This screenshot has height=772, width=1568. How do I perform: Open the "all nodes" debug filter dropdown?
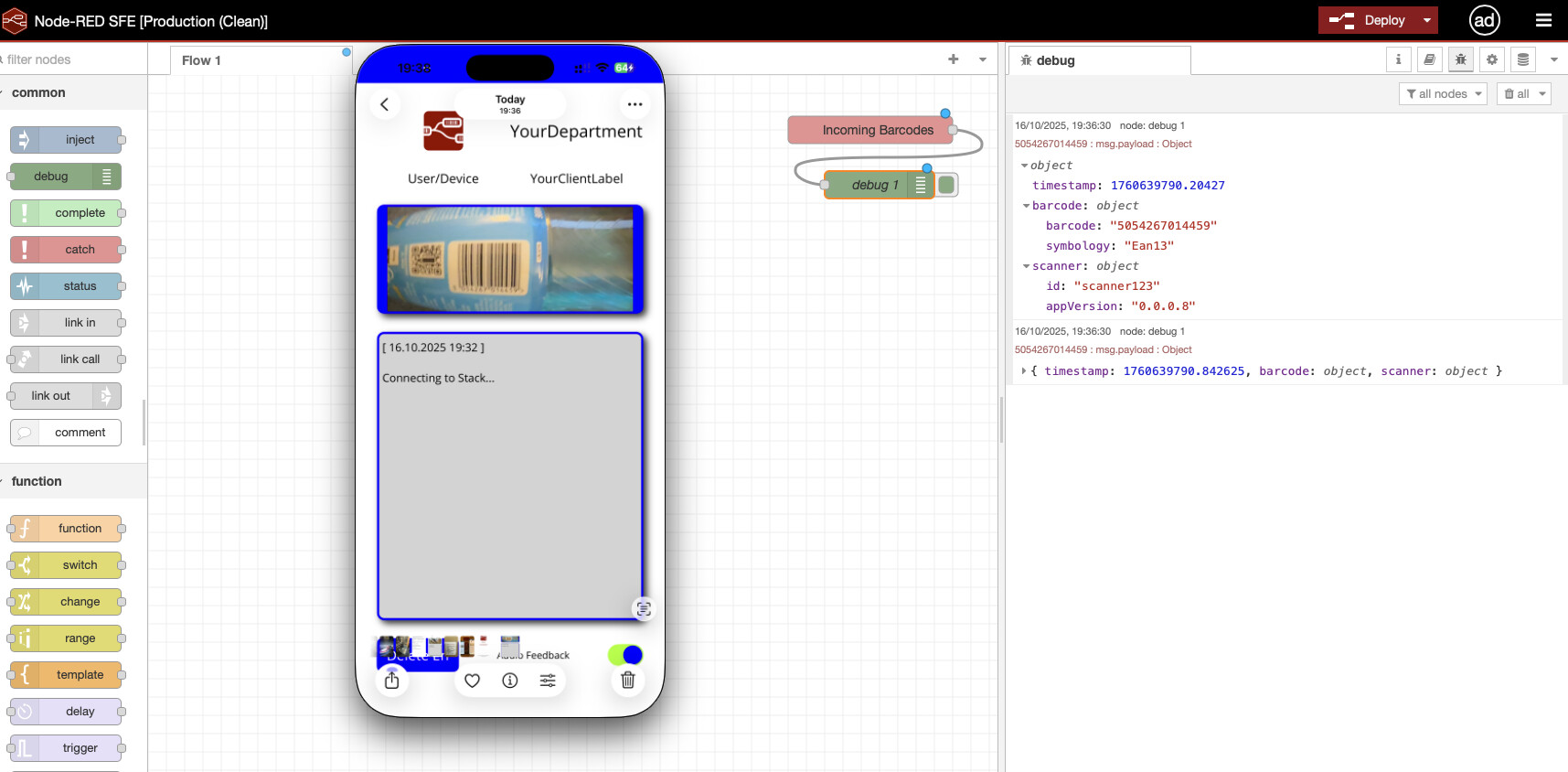coord(1443,93)
